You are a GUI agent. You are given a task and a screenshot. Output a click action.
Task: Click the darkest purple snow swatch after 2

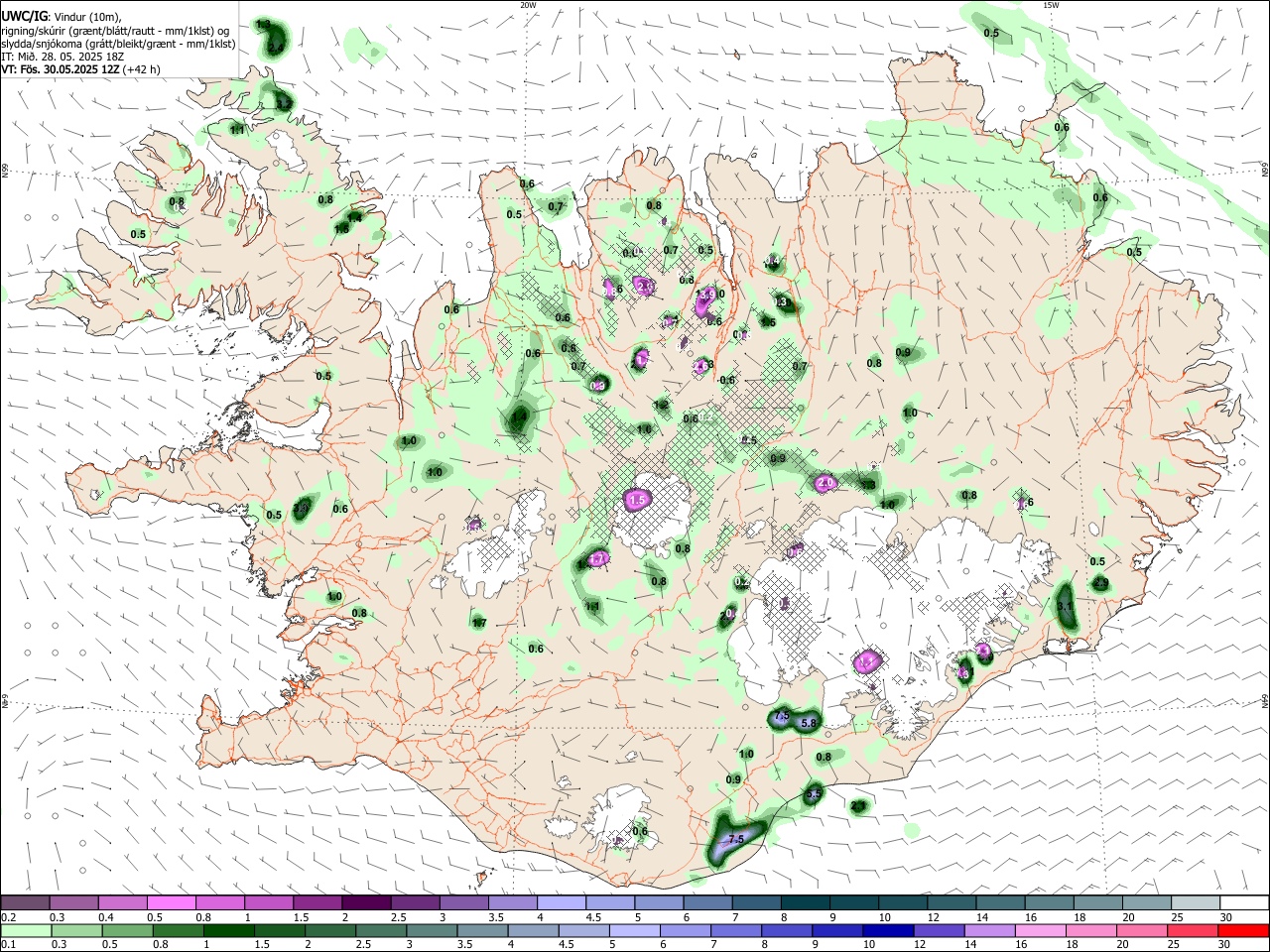point(366,903)
